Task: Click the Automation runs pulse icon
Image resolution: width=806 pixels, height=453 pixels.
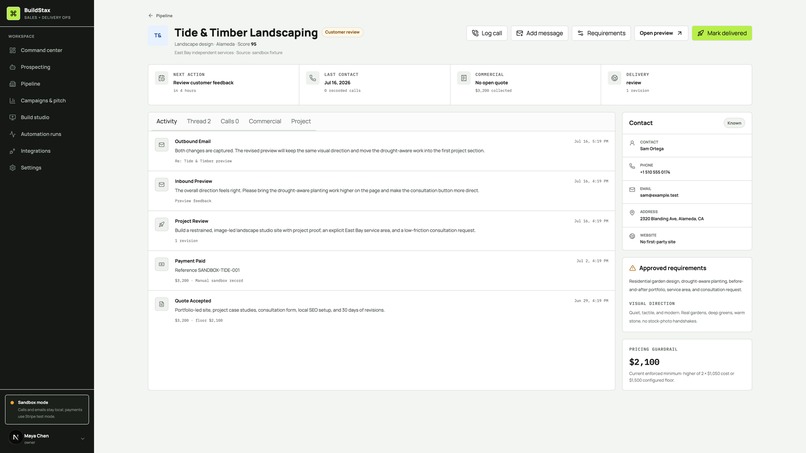Action: 12,134
